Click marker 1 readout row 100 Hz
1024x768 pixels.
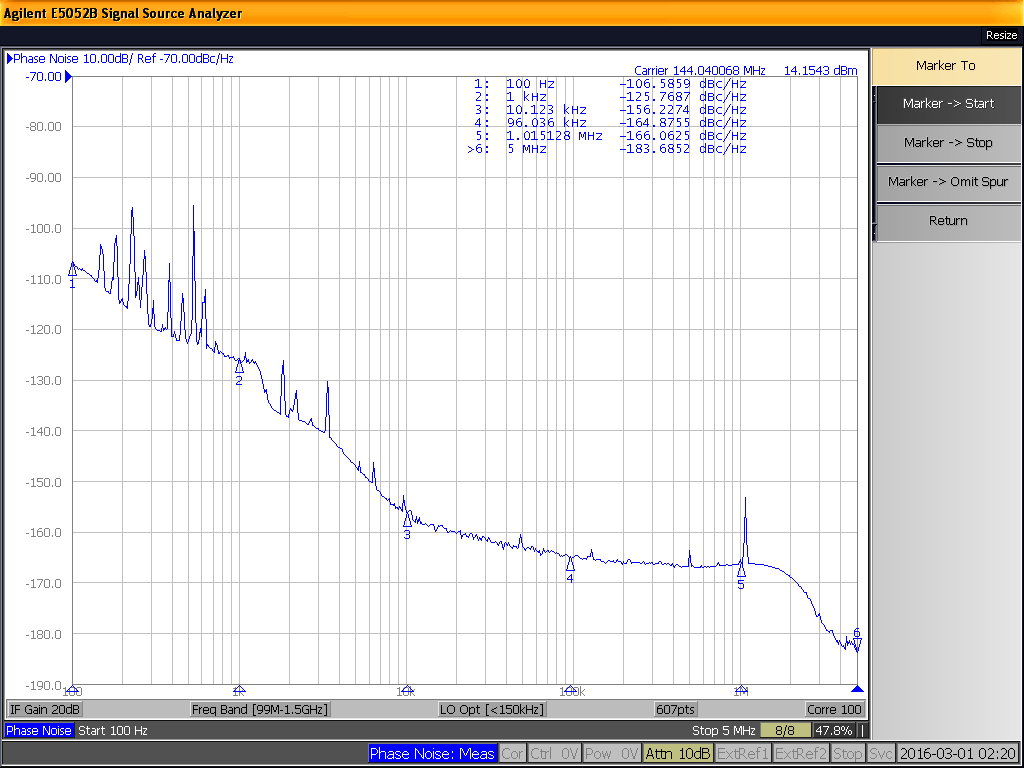pyautogui.click(x=611, y=84)
